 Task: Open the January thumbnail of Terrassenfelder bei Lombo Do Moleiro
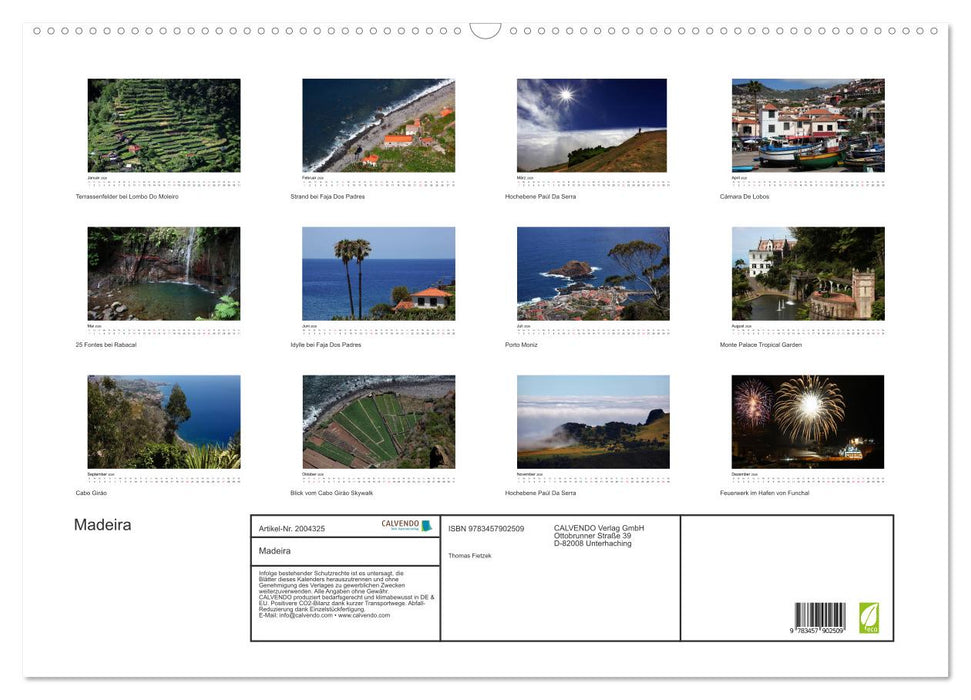click(163, 125)
